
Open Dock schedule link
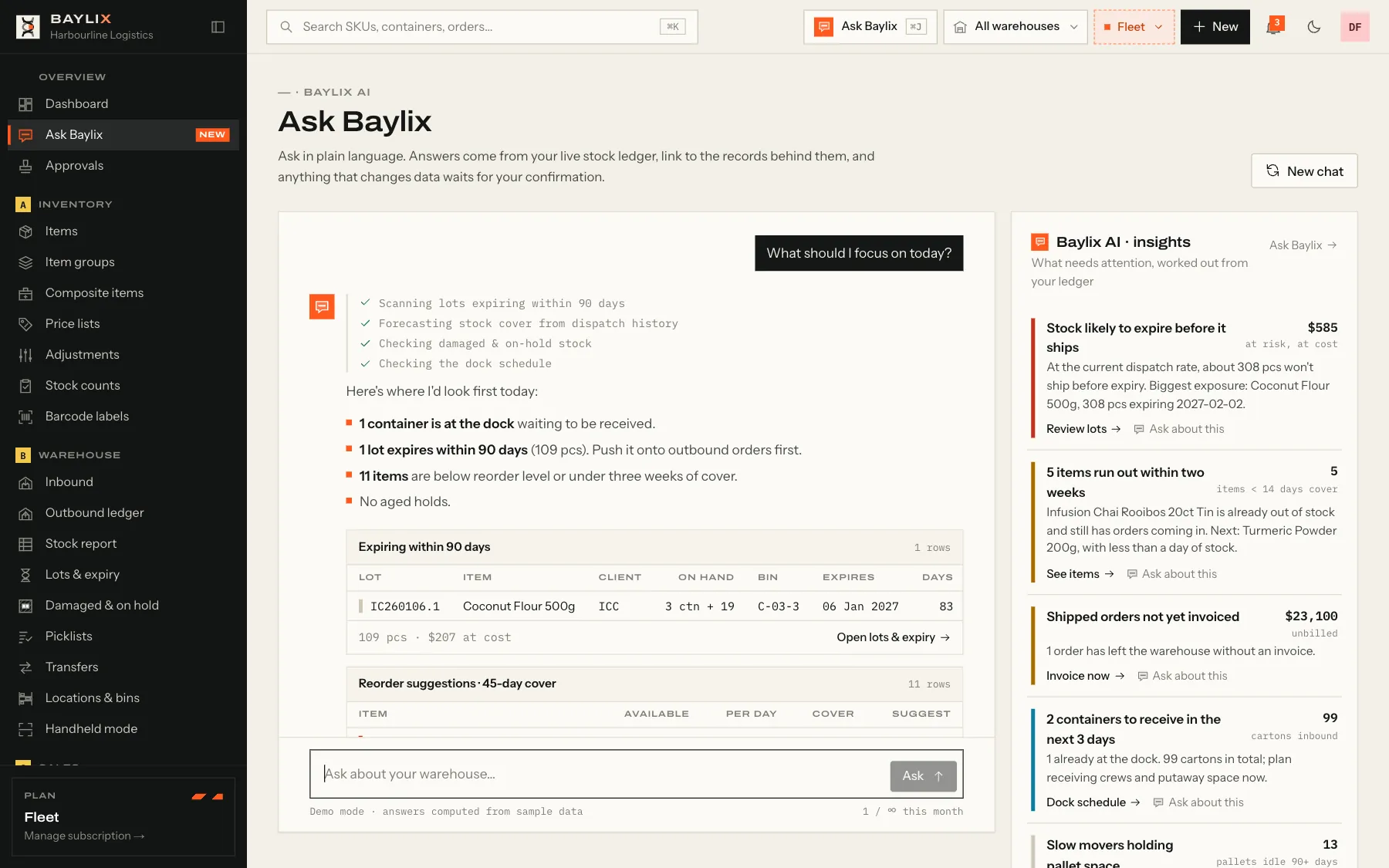pyautogui.click(x=1093, y=802)
